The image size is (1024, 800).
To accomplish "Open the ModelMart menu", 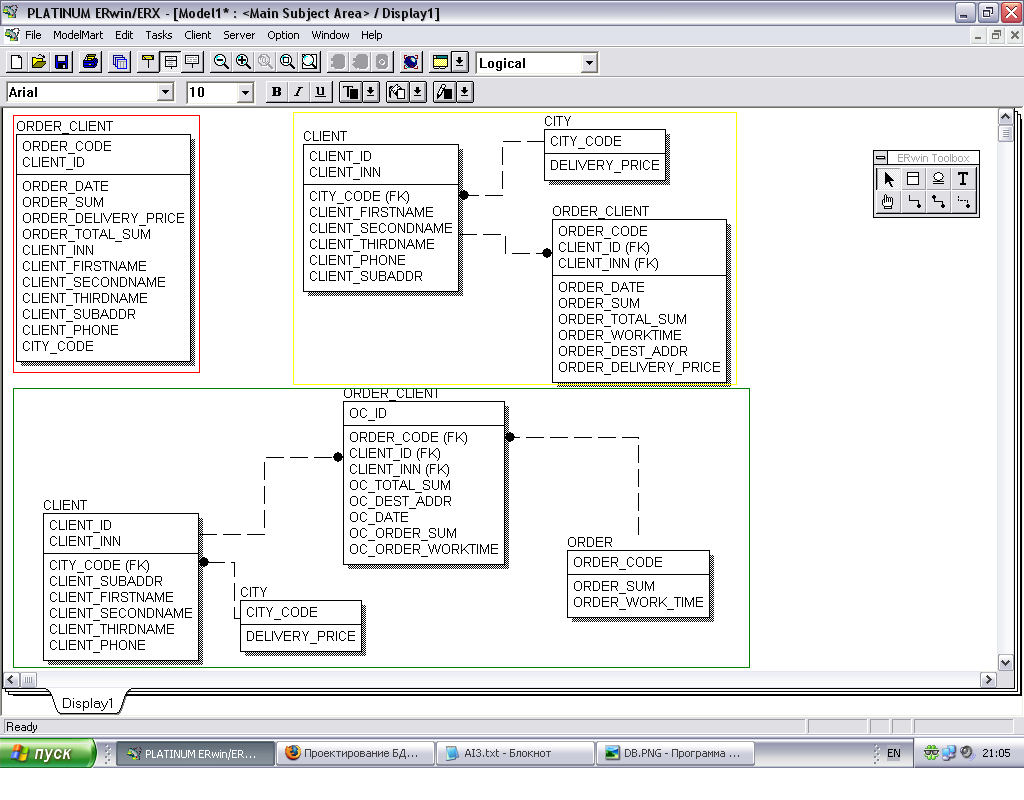I will 78,35.
